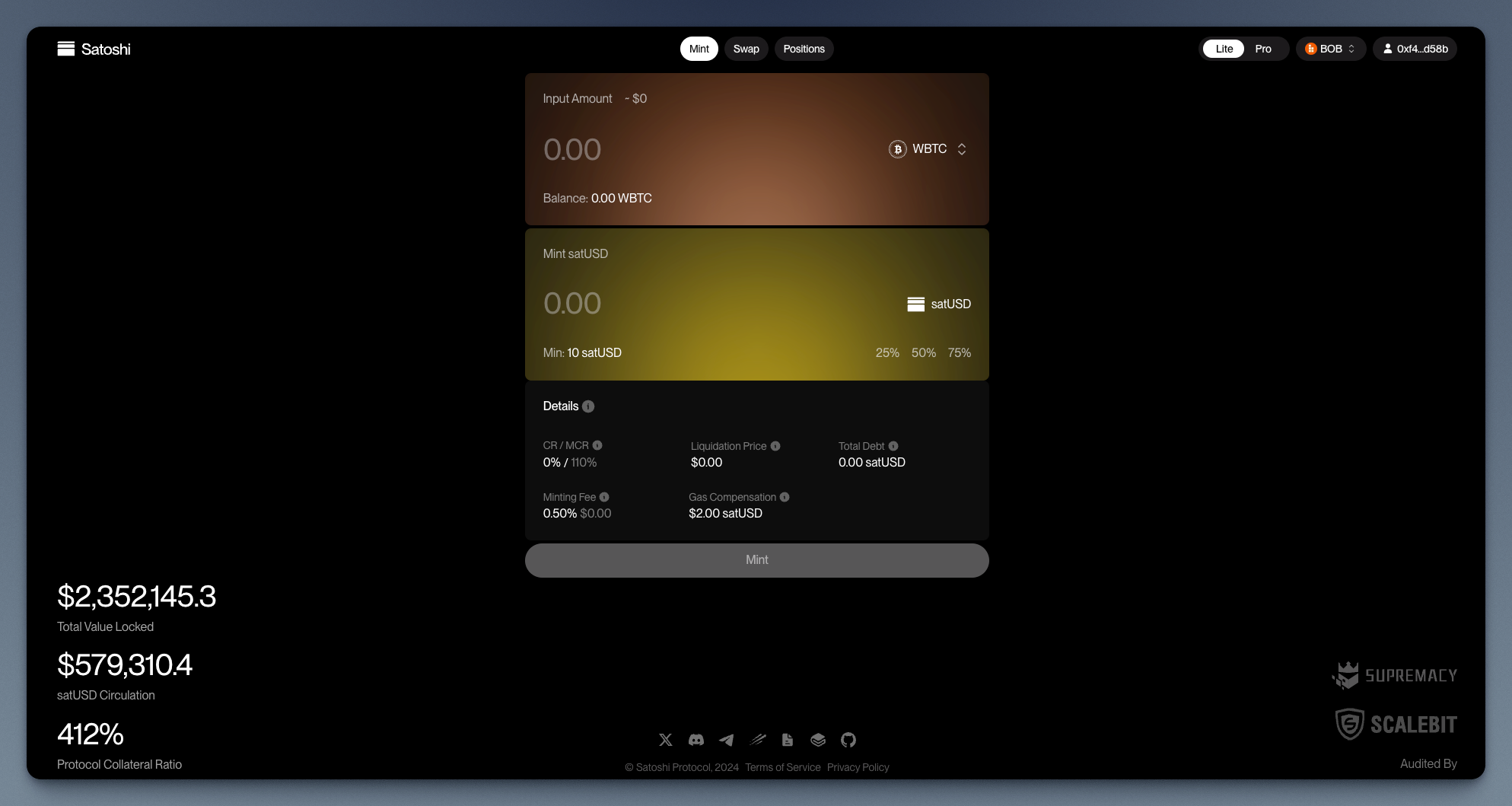Click the "~ $0" input value estimate
Viewport: 1512px width, 806px height.
(635, 99)
